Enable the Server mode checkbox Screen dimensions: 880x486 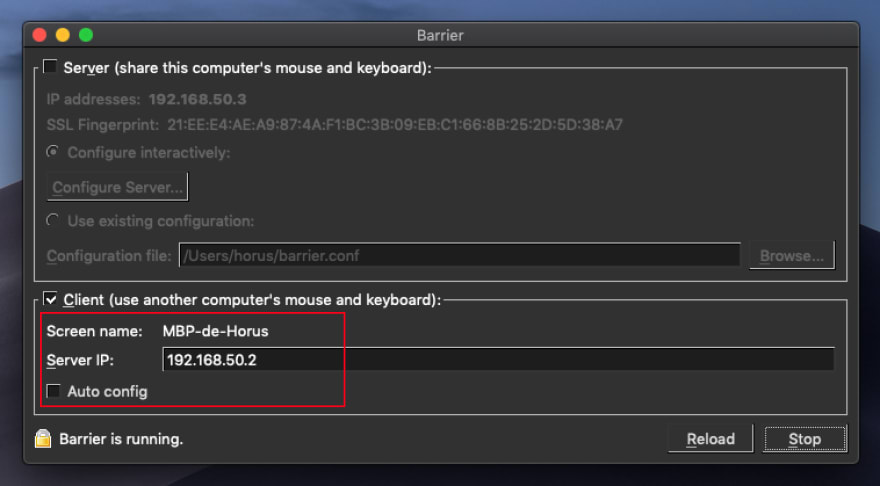[51, 68]
